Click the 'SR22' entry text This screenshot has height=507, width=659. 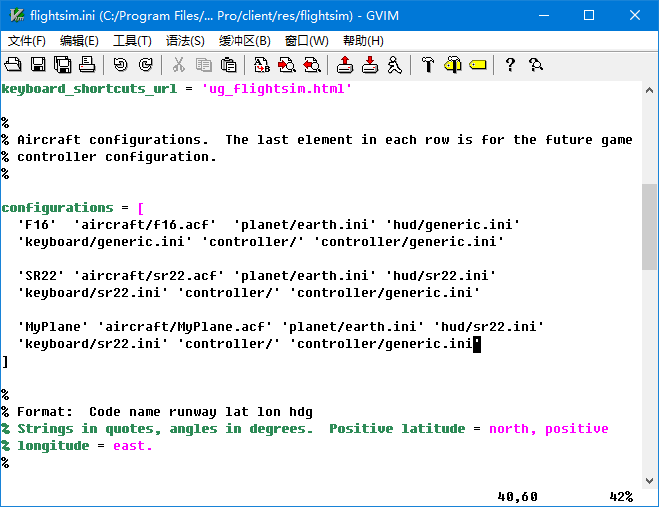(x=41, y=275)
